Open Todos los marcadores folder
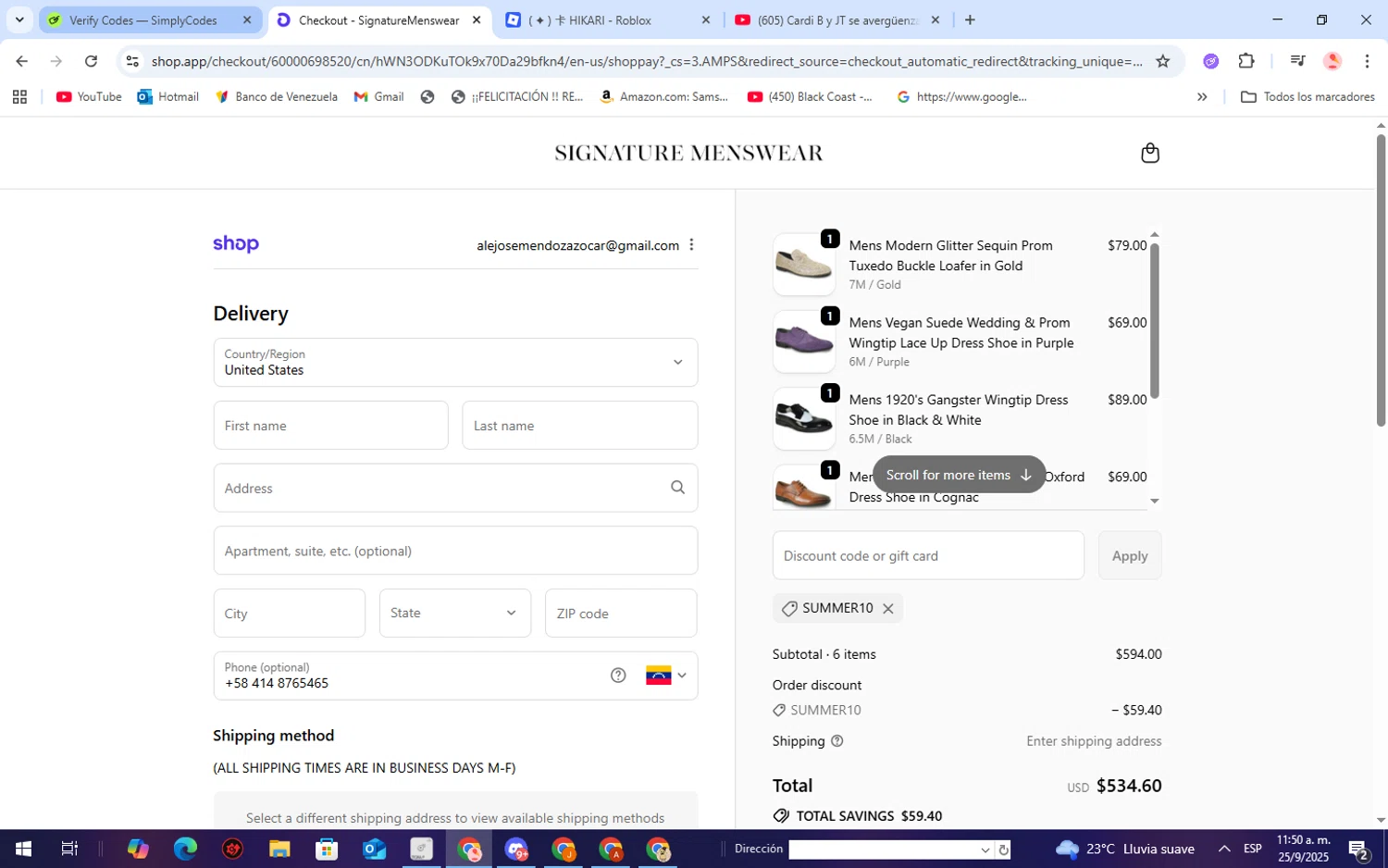1388x868 pixels. point(1307,96)
